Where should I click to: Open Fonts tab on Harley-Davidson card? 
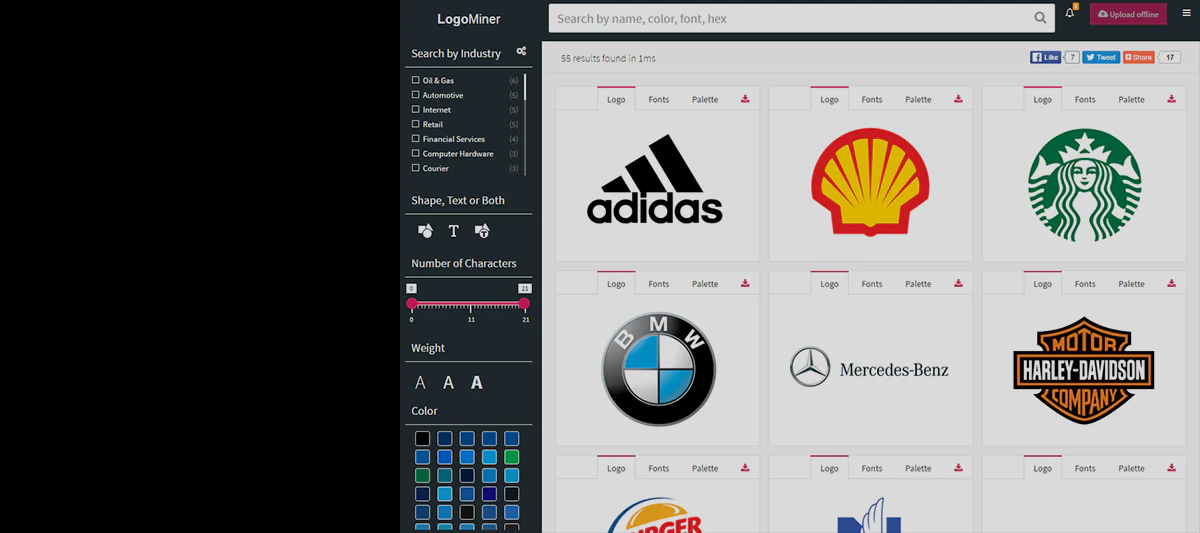pyautogui.click(x=1085, y=283)
